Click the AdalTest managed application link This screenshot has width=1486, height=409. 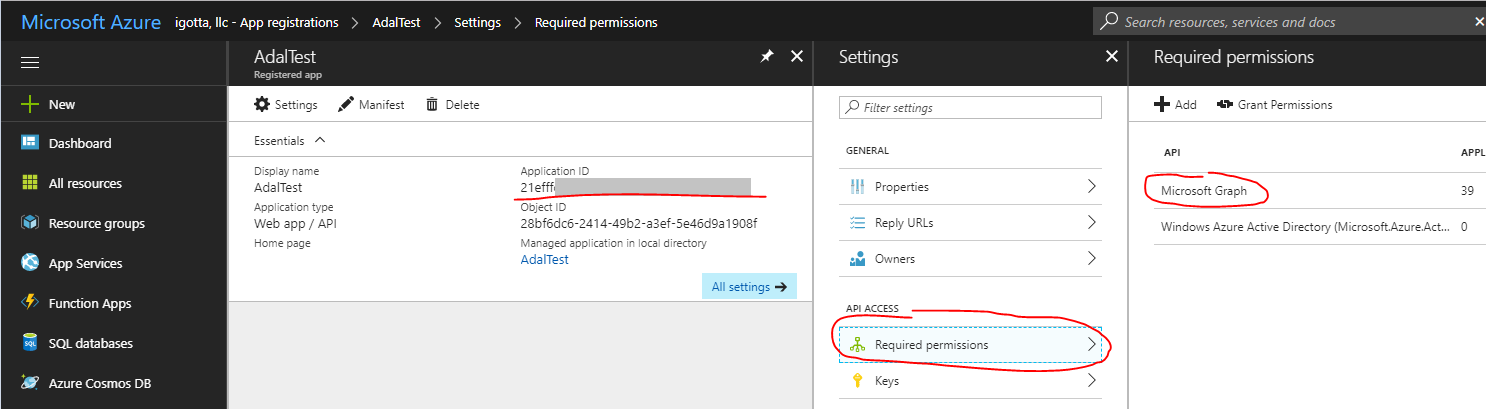pos(544,259)
